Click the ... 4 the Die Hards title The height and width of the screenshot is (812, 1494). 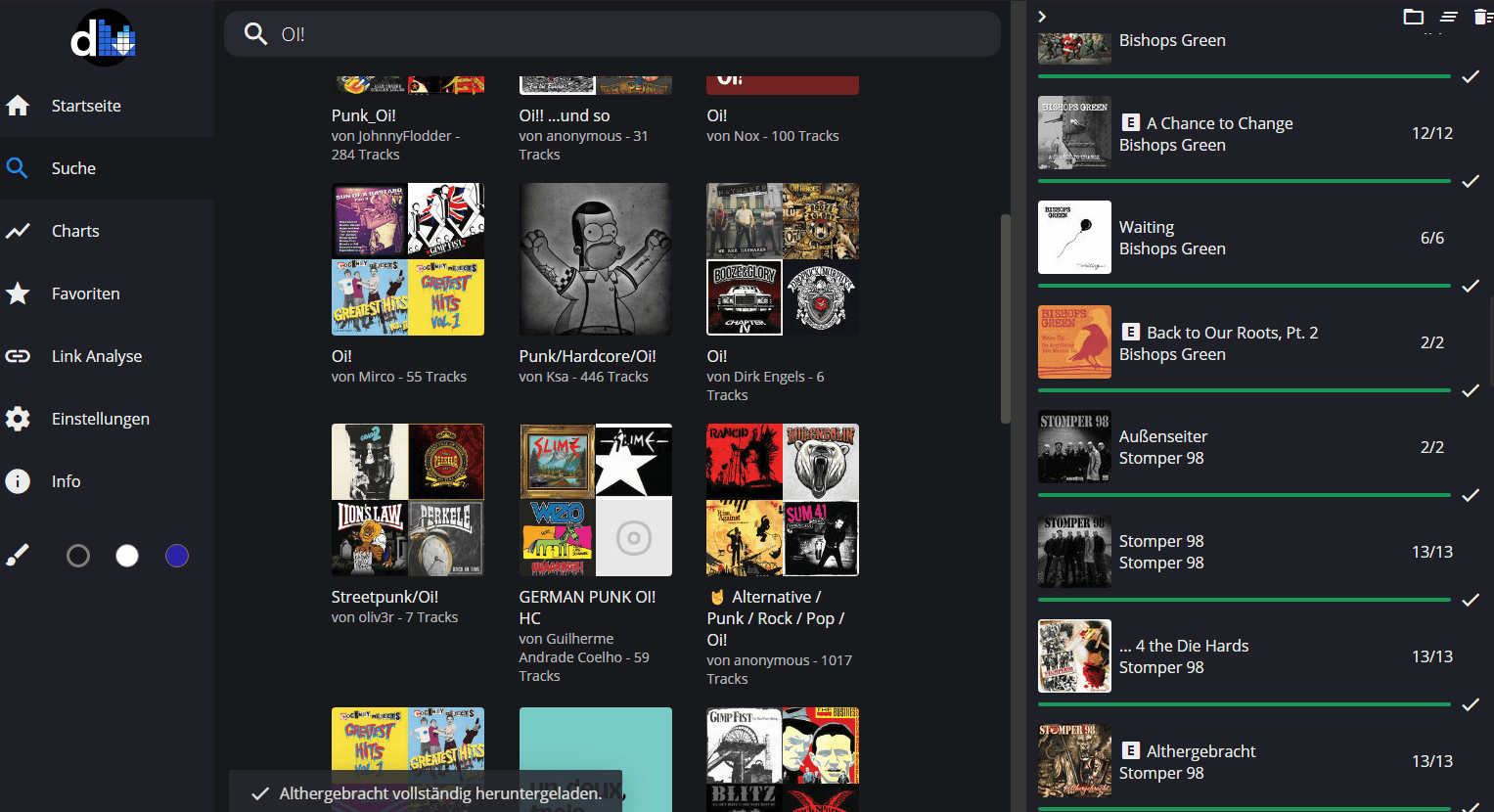pos(1184,646)
